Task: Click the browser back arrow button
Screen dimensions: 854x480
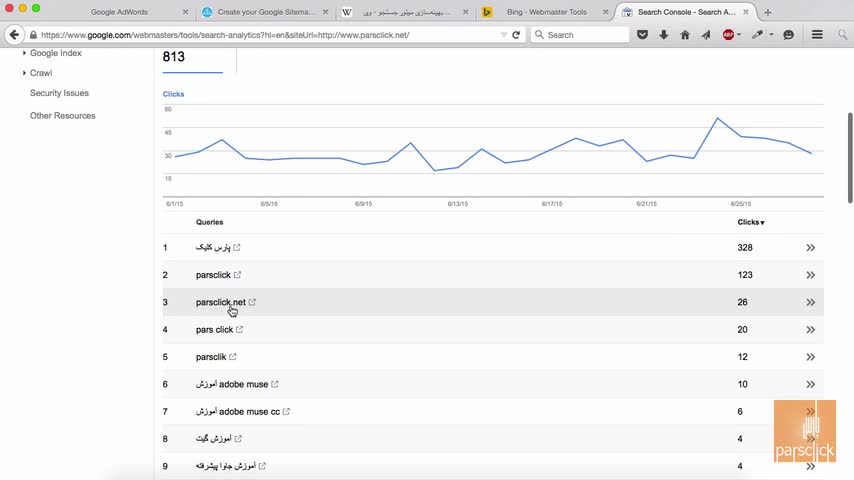Action: 14,35
